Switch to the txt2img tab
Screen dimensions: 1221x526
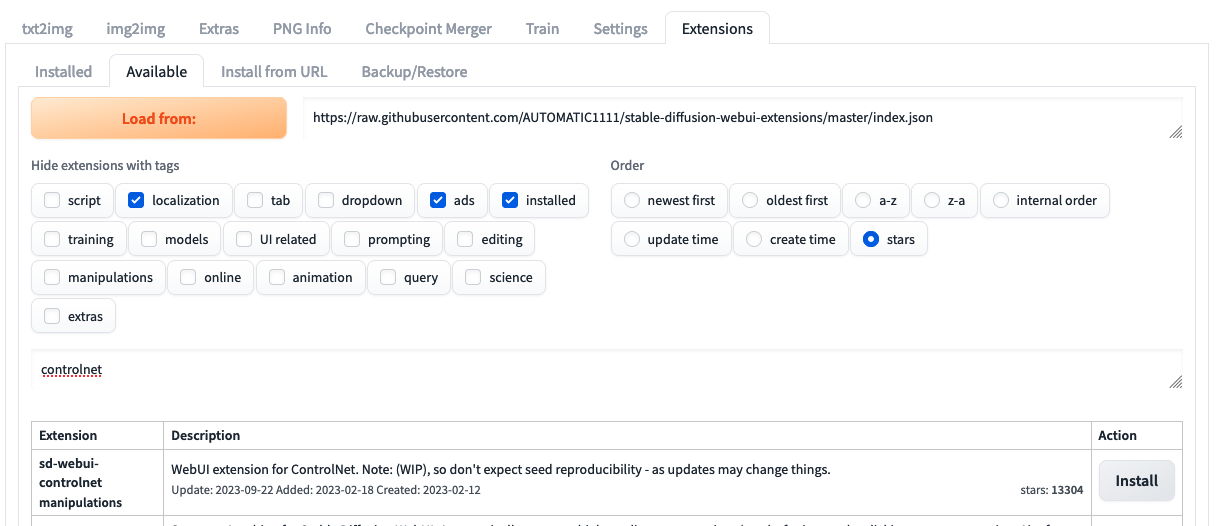[48, 28]
